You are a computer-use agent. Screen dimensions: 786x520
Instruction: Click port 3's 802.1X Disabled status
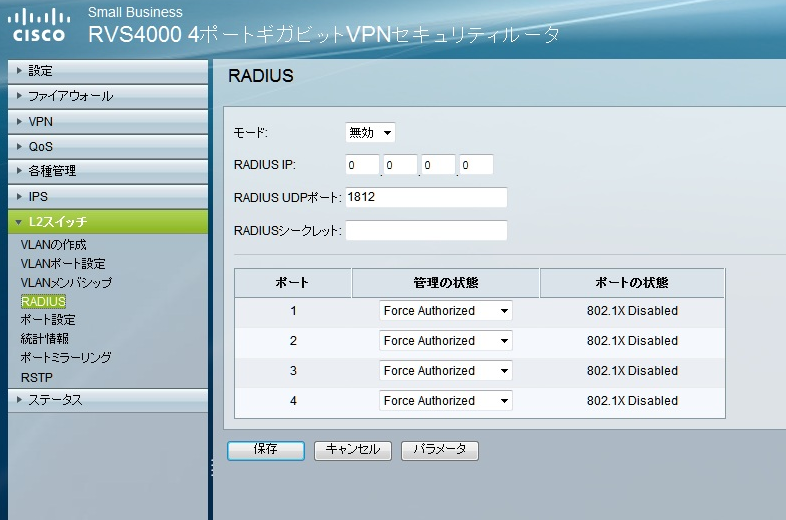point(632,371)
